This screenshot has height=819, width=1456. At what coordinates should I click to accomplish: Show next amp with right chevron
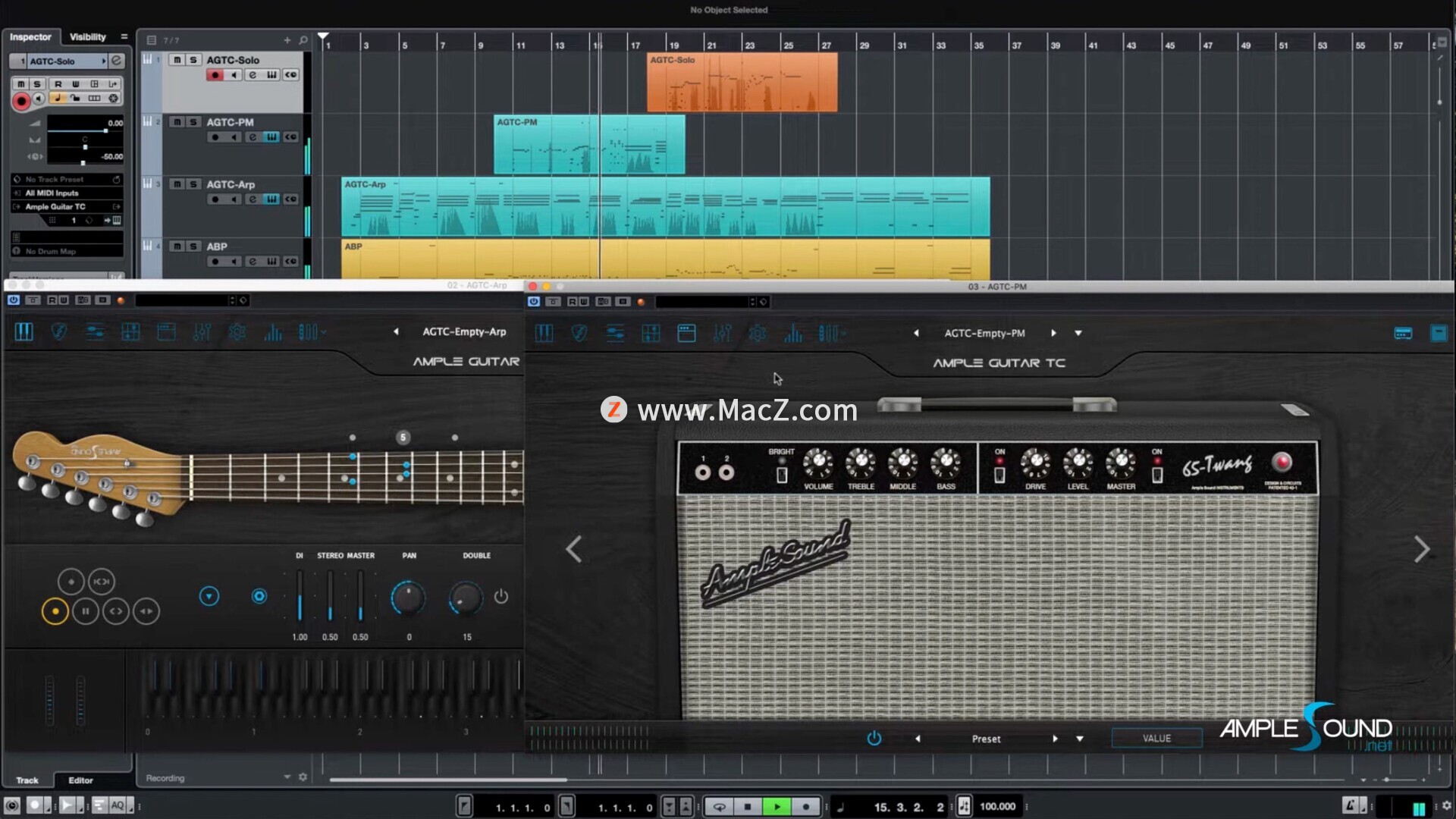tap(1422, 549)
